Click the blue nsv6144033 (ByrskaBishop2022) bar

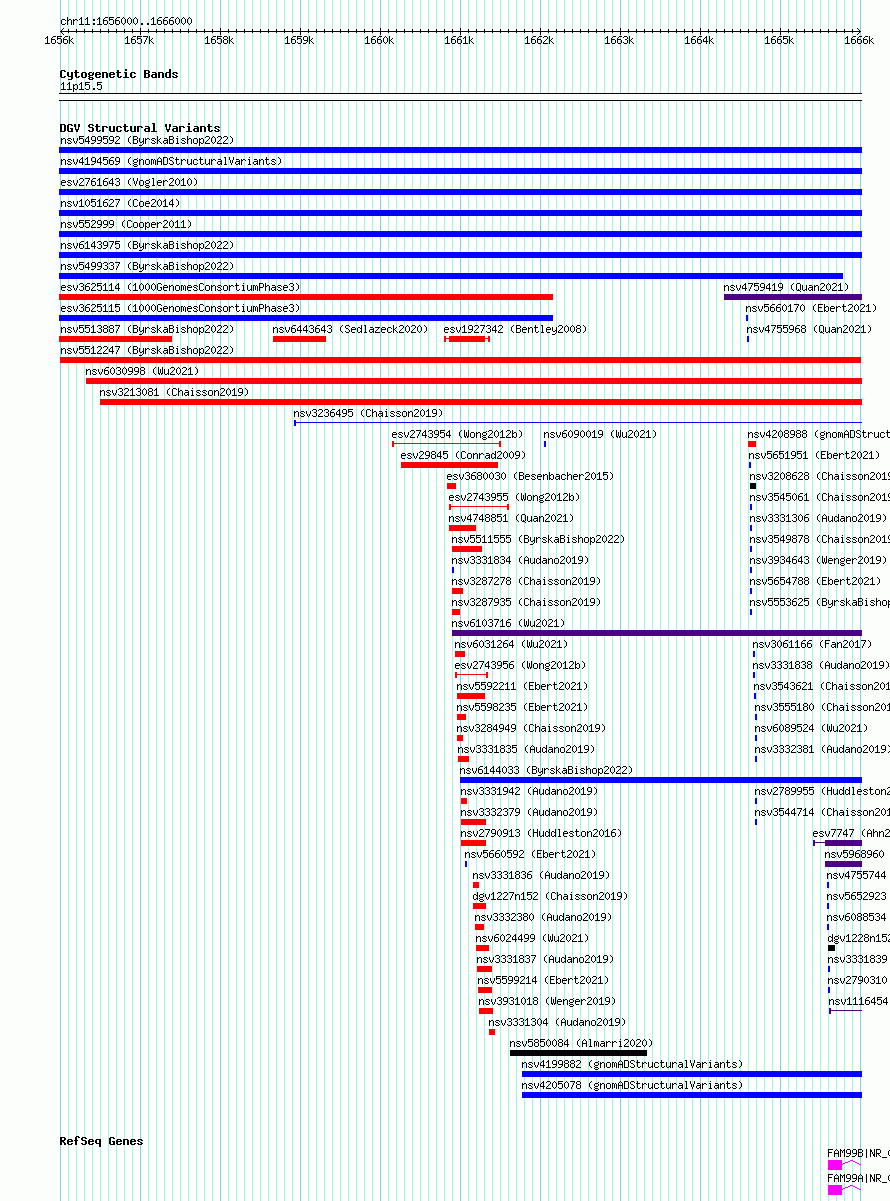point(661,780)
